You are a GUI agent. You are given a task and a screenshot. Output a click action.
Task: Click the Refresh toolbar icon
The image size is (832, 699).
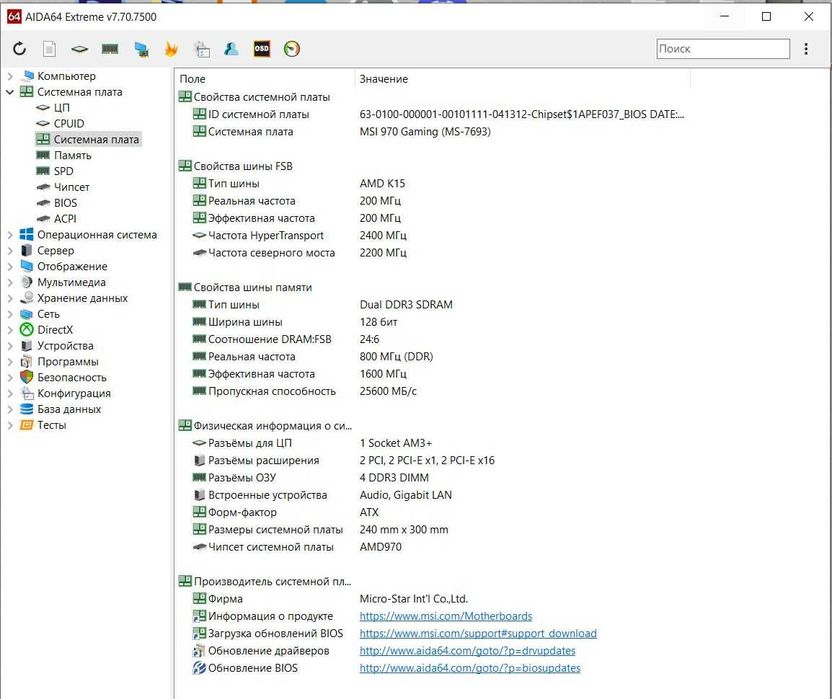(20, 49)
